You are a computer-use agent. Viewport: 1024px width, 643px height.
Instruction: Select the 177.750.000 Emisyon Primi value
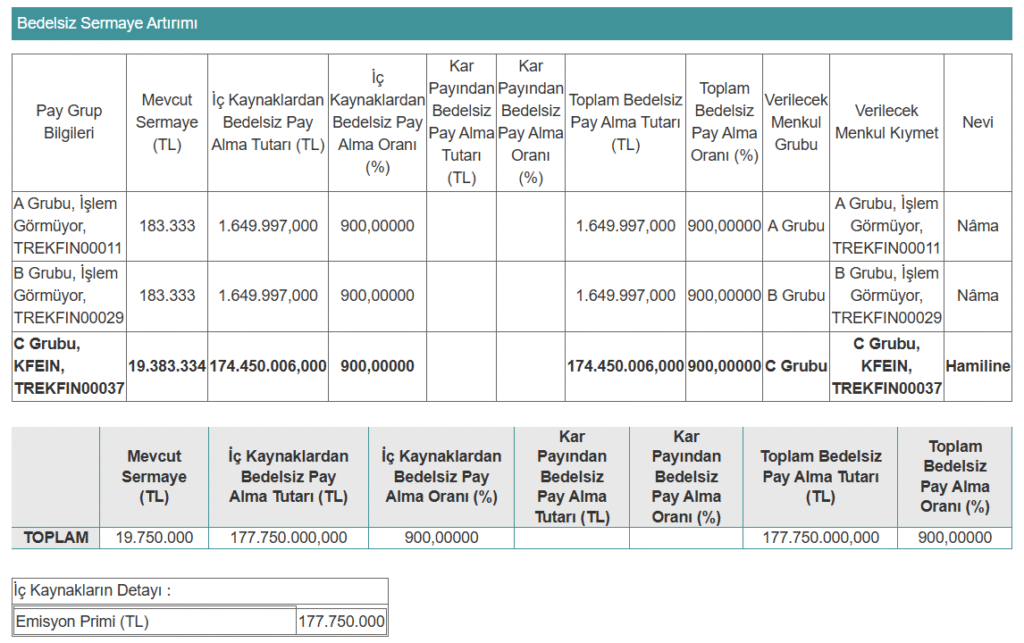(x=342, y=622)
